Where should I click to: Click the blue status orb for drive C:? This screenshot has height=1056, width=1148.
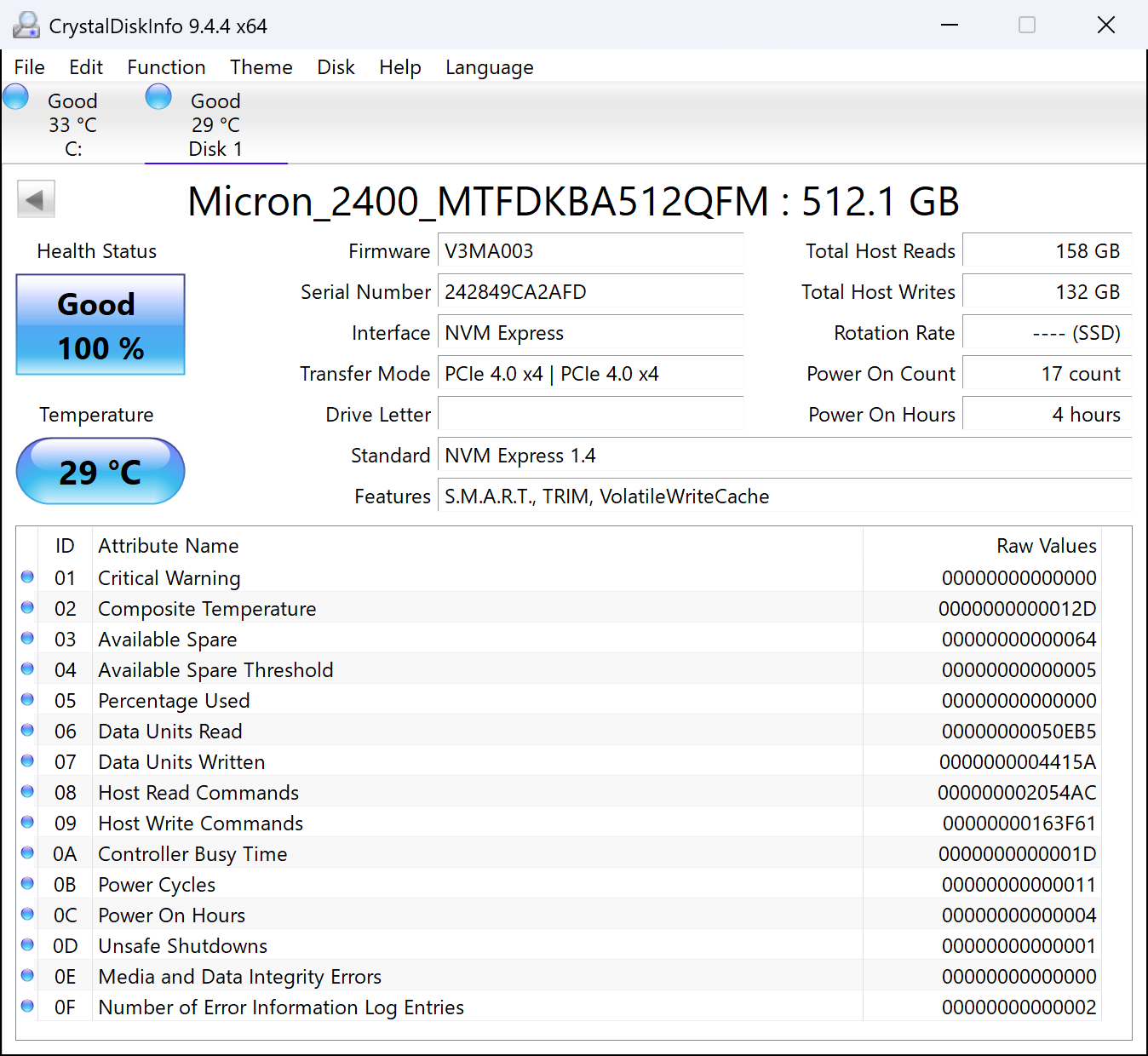point(16,97)
